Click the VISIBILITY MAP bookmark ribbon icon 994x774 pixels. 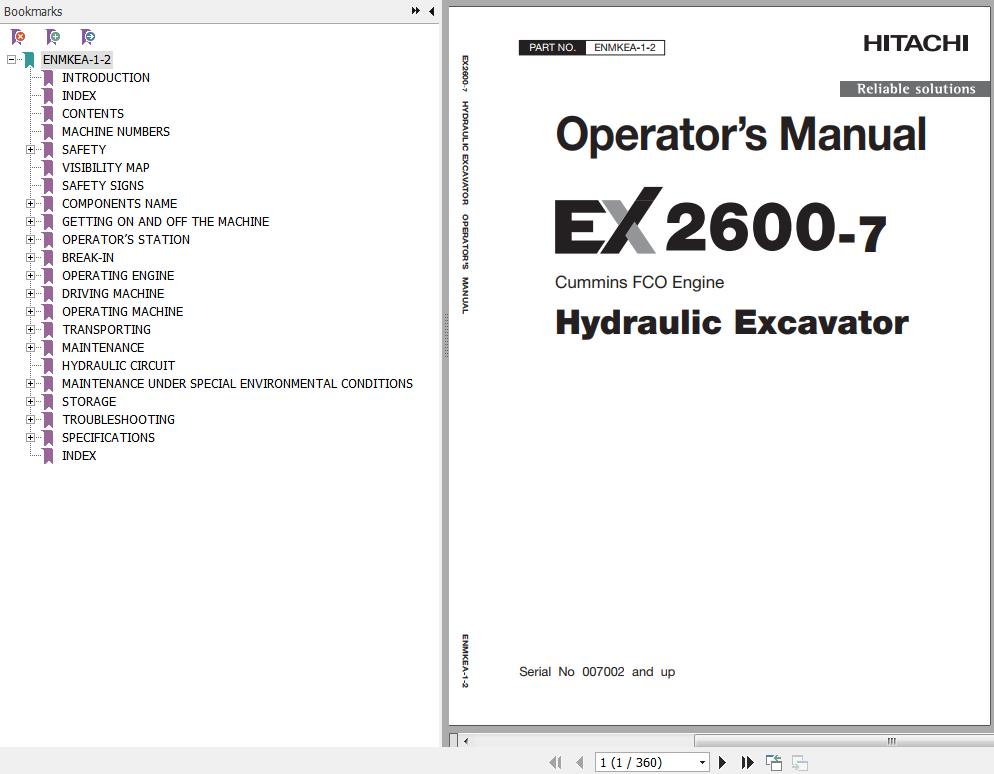[x=48, y=168]
